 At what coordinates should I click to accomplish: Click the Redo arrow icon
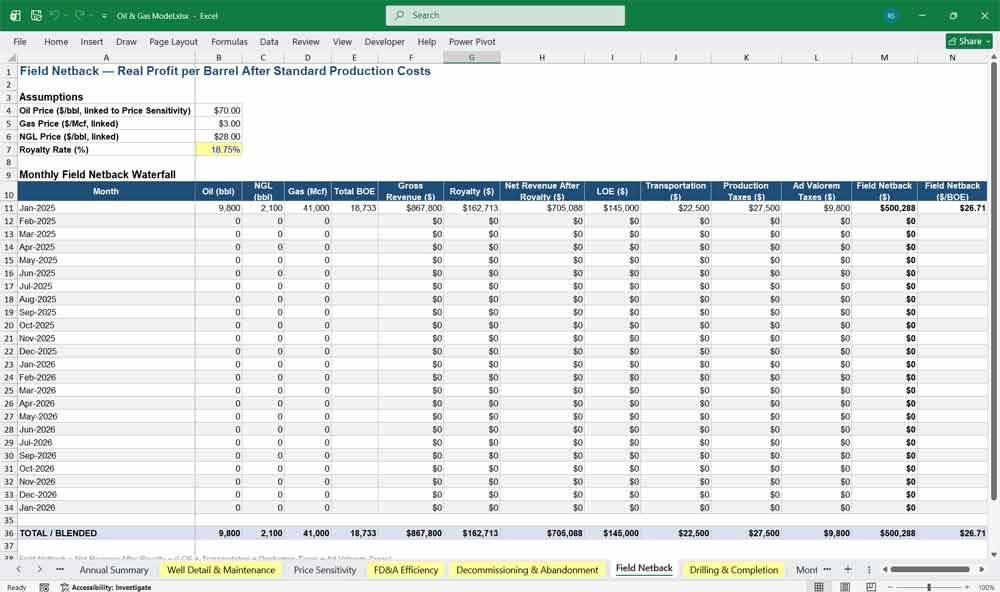pyautogui.click(x=80, y=15)
